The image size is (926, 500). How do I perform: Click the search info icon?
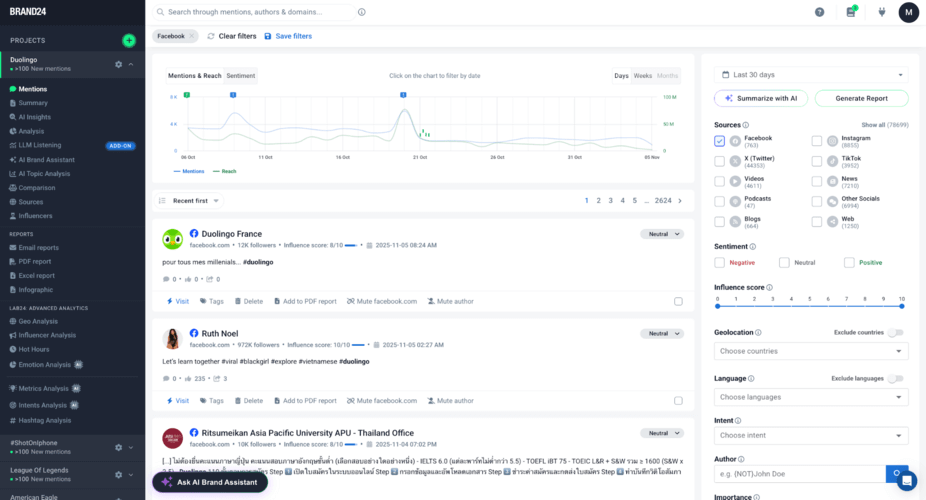tap(361, 12)
